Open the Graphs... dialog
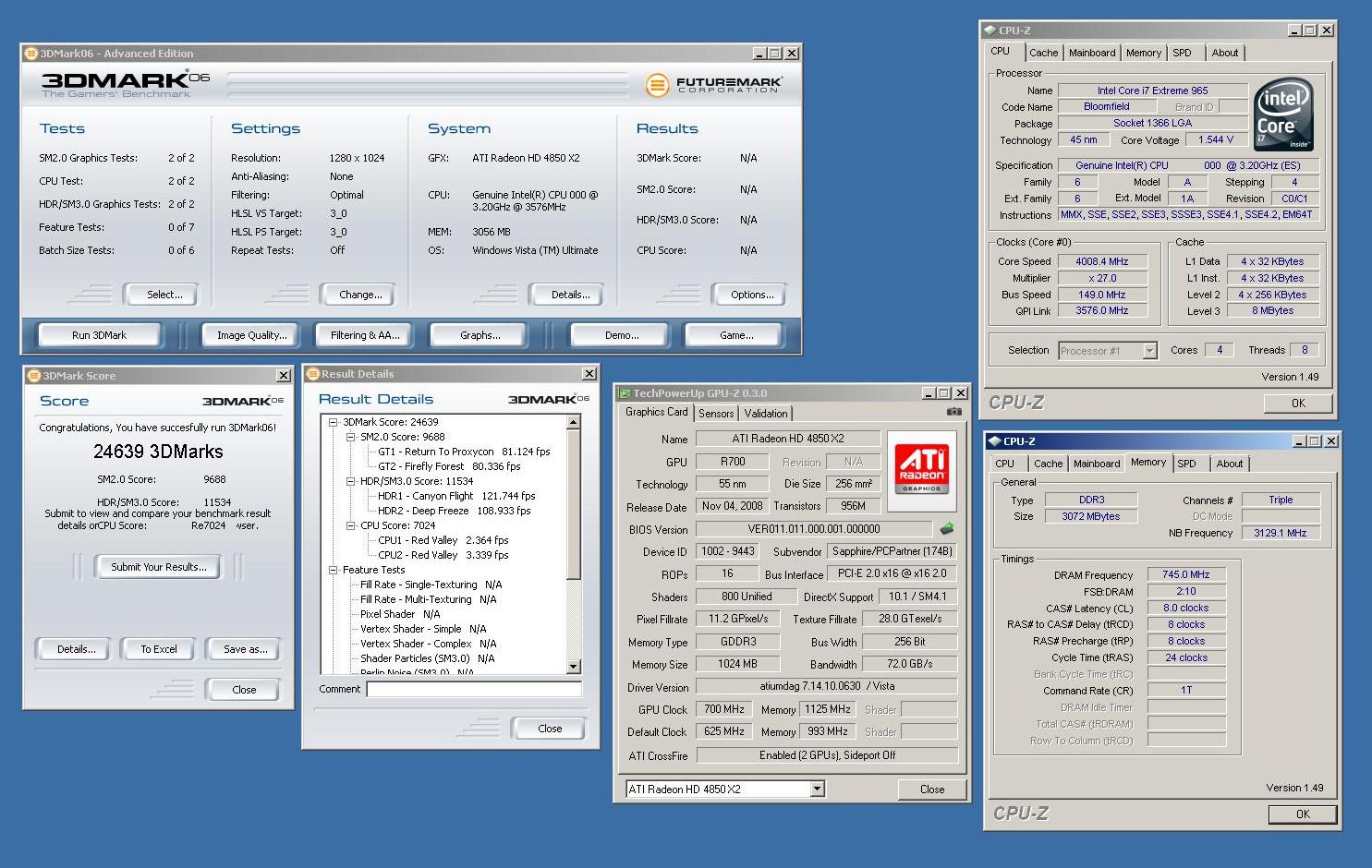The height and width of the screenshot is (868, 1372). coord(480,335)
